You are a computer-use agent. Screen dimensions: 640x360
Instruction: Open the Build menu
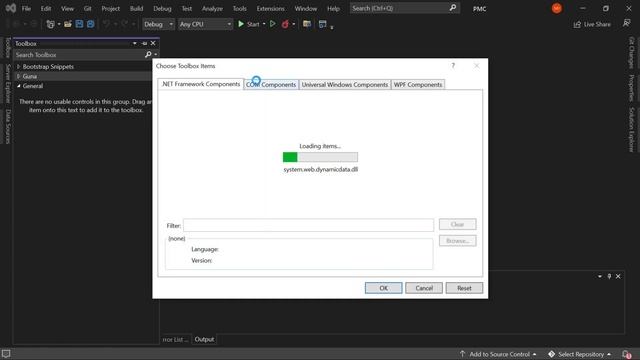[136, 8]
